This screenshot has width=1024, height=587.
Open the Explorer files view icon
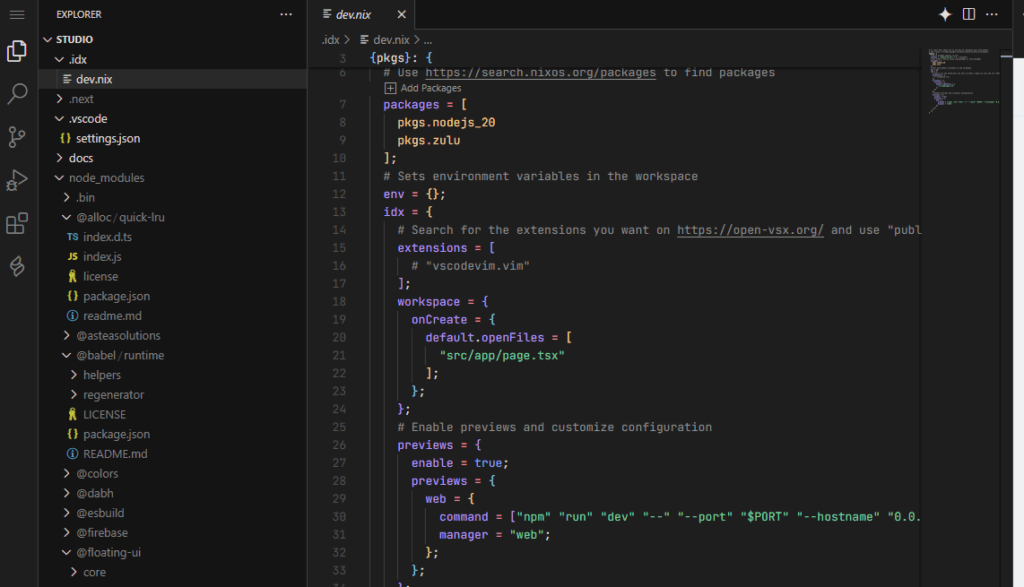[x=17, y=51]
